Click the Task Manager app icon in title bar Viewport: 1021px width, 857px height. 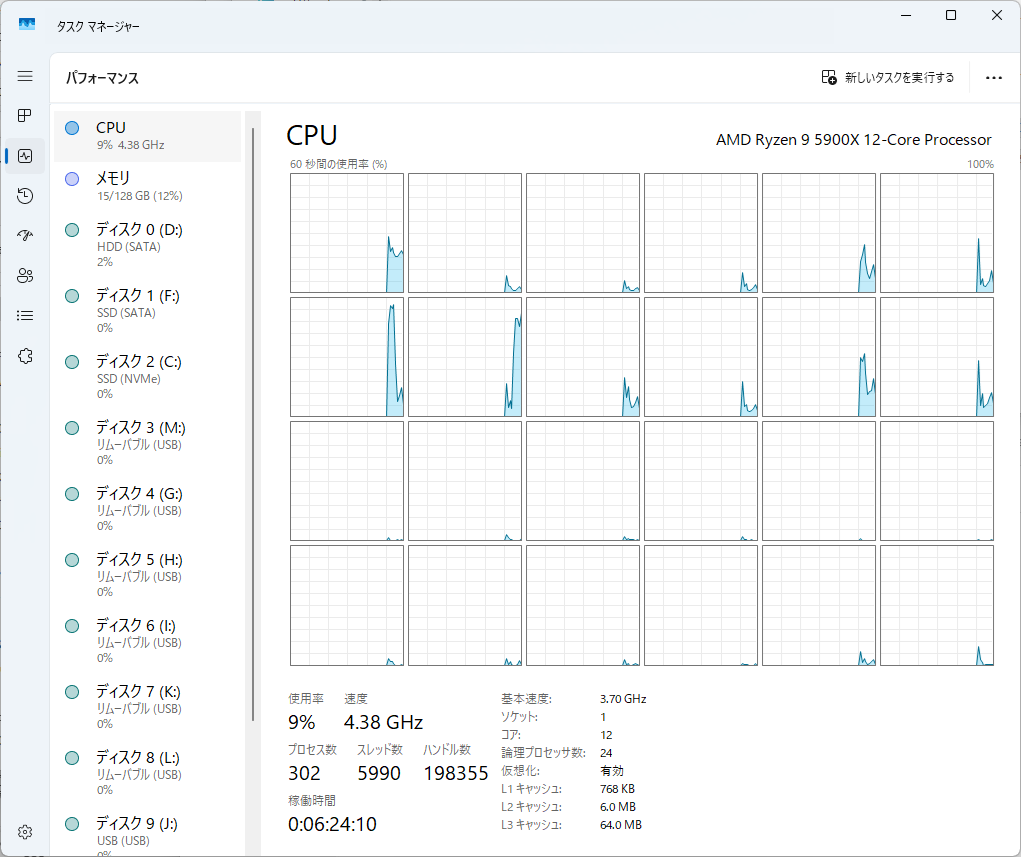(x=27, y=25)
